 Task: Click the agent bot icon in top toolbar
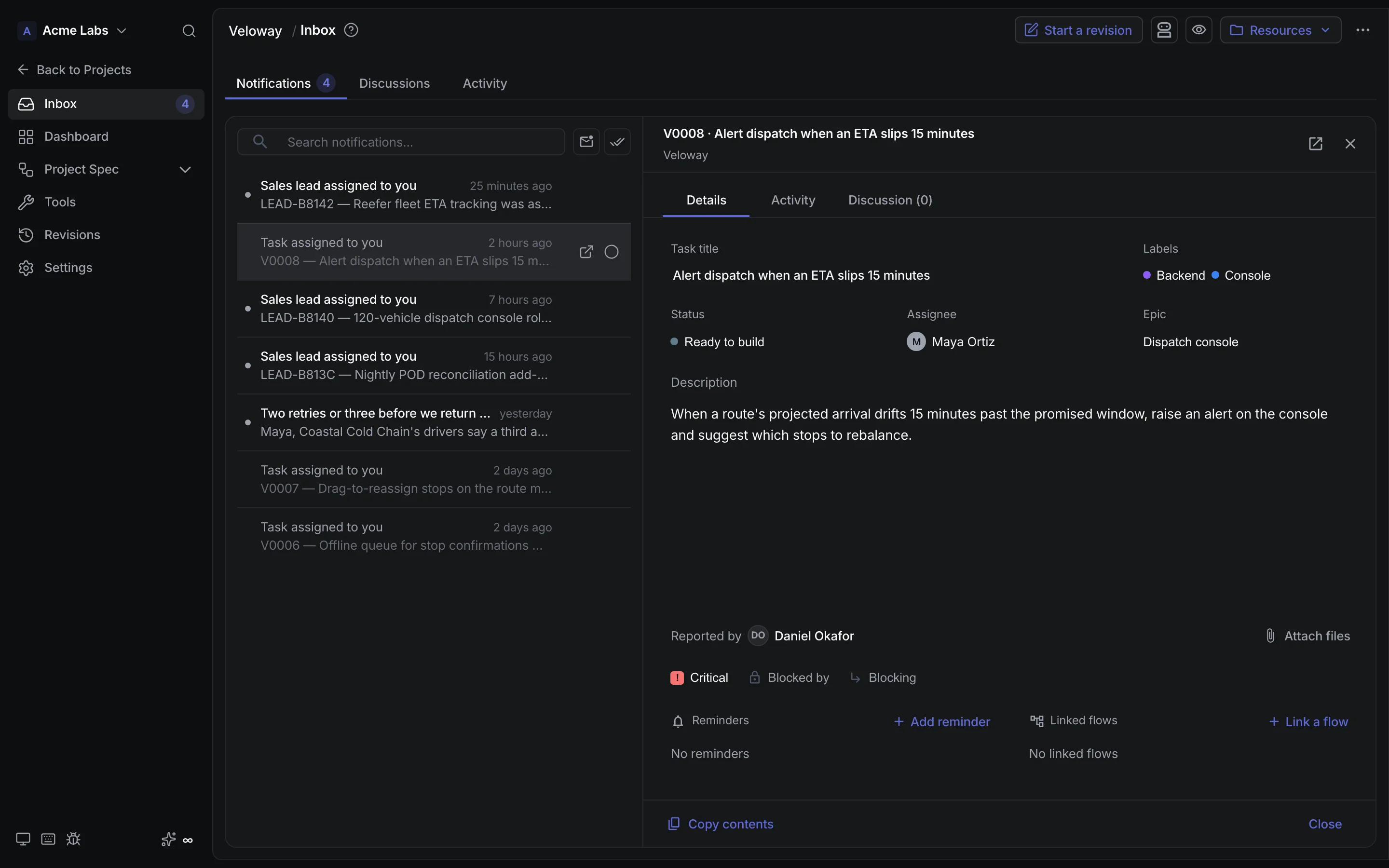[1163, 30]
